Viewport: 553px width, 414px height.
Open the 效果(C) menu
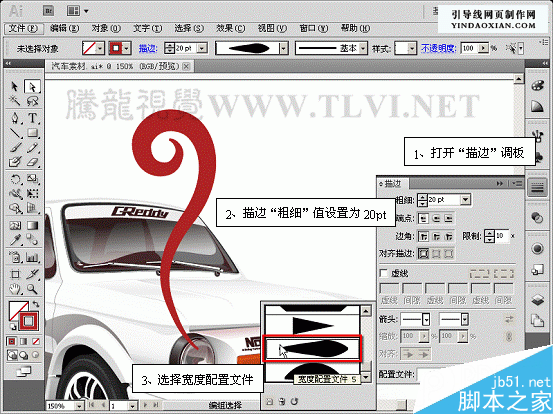pyautogui.click(x=230, y=28)
